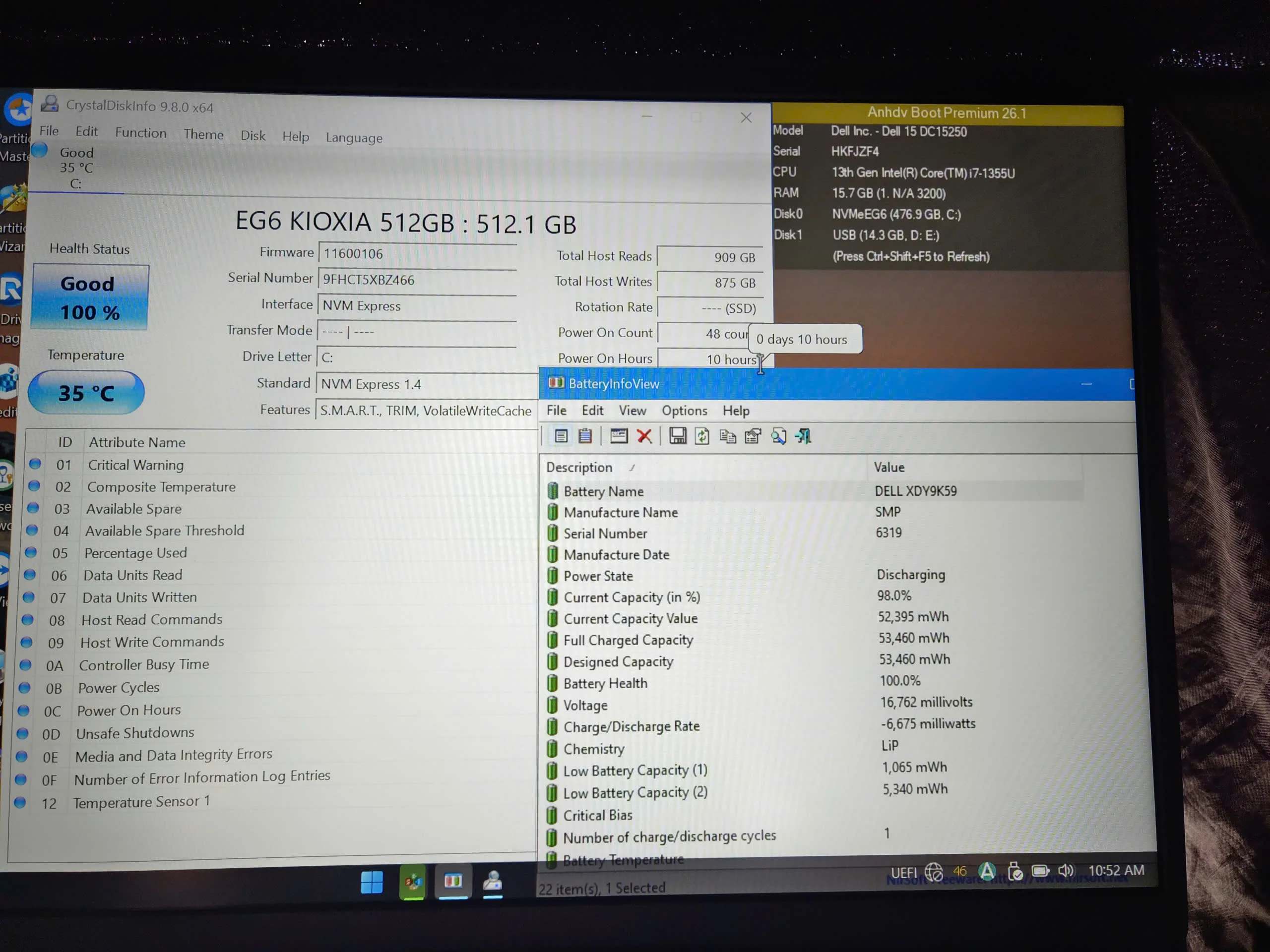
Task: Click the Serial Number field 9FHCT5XBZ466
Action: click(417, 280)
